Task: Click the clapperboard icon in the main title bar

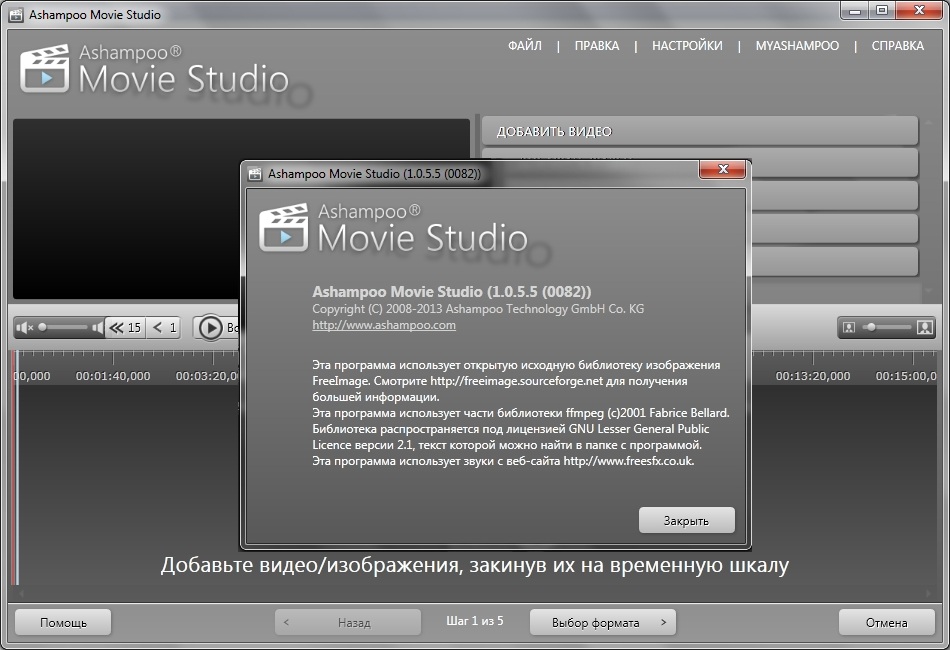Action: (x=16, y=15)
